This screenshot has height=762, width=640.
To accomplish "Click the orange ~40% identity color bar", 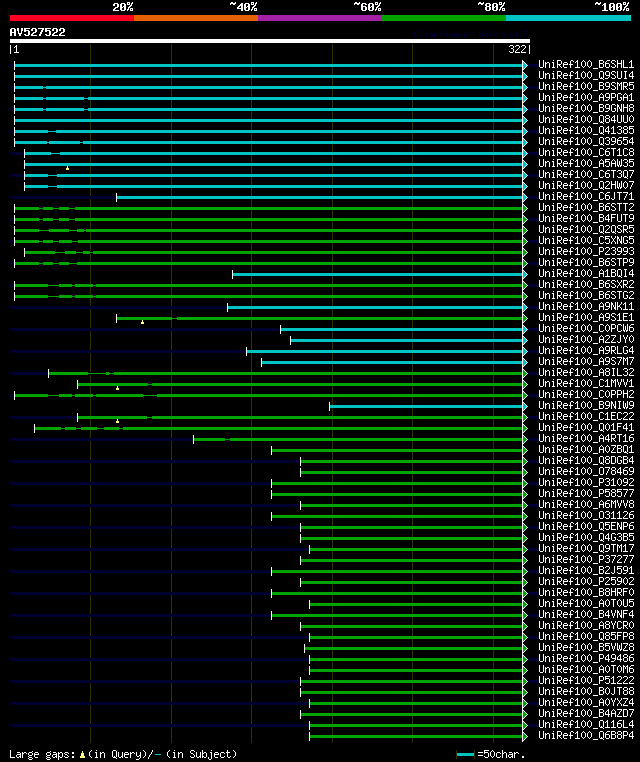I will (x=196, y=18).
